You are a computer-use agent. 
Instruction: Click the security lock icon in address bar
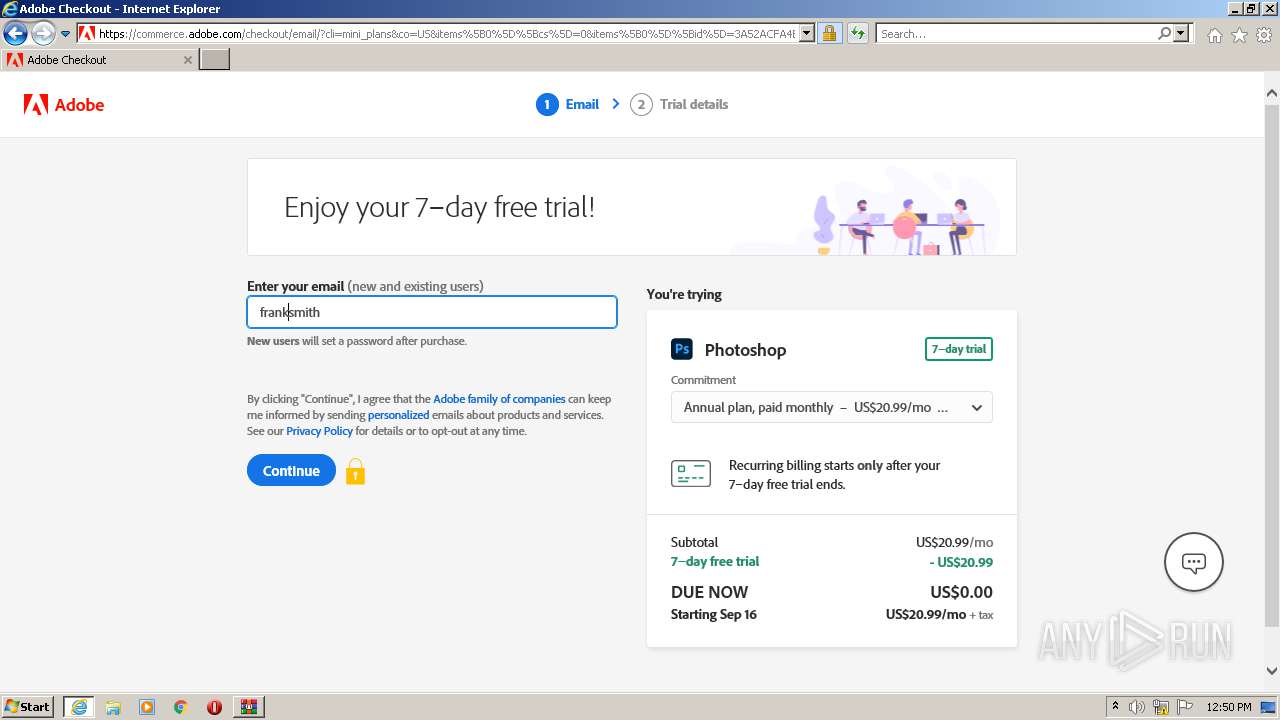click(829, 33)
